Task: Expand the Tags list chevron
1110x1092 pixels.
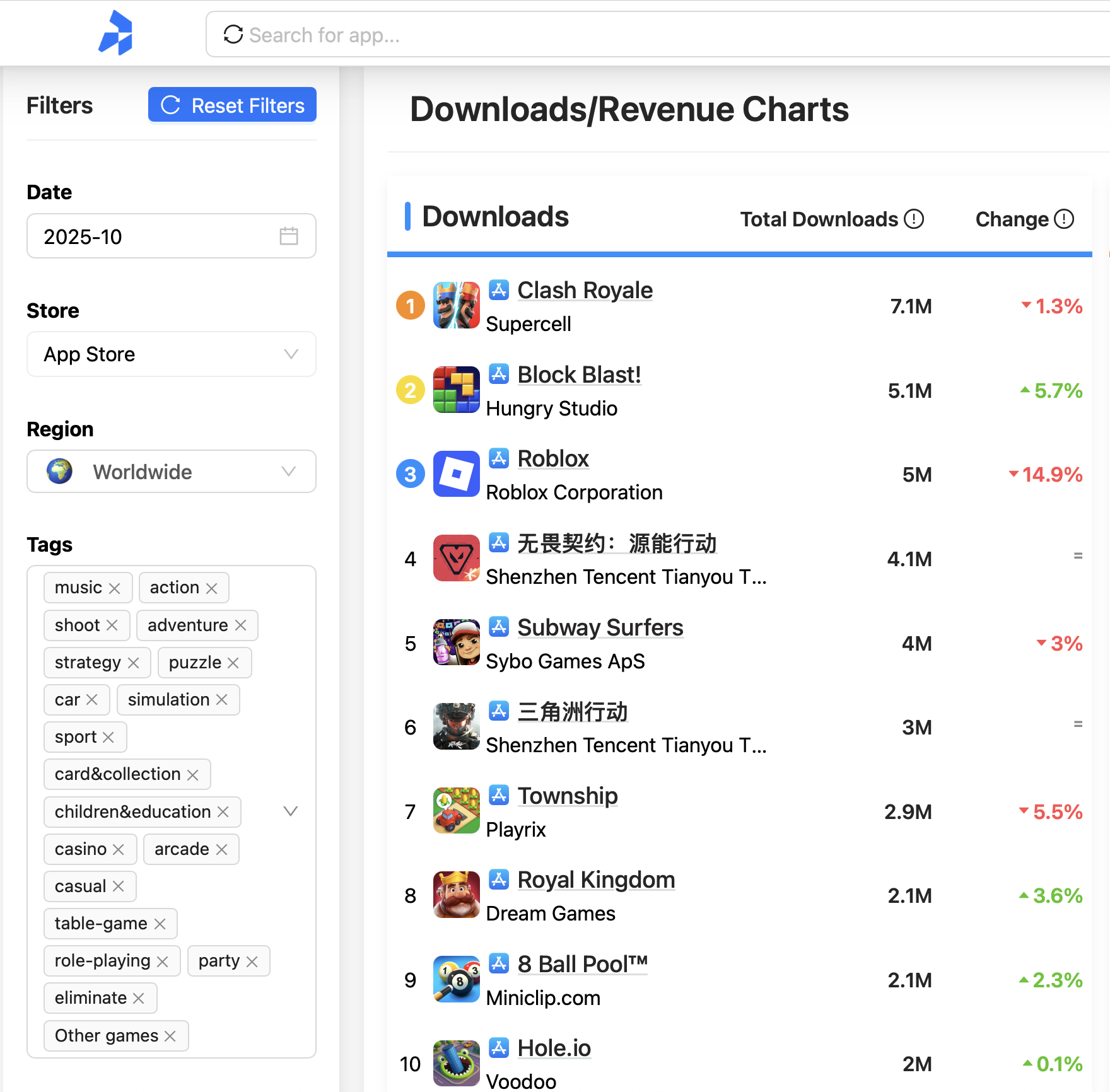Action: pyautogui.click(x=290, y=812)
